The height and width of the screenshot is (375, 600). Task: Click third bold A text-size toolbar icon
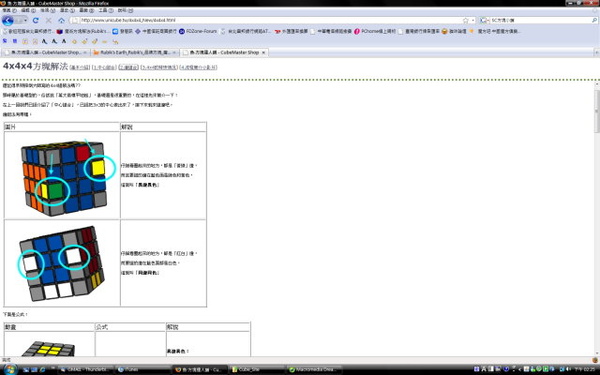coord(64,41)
